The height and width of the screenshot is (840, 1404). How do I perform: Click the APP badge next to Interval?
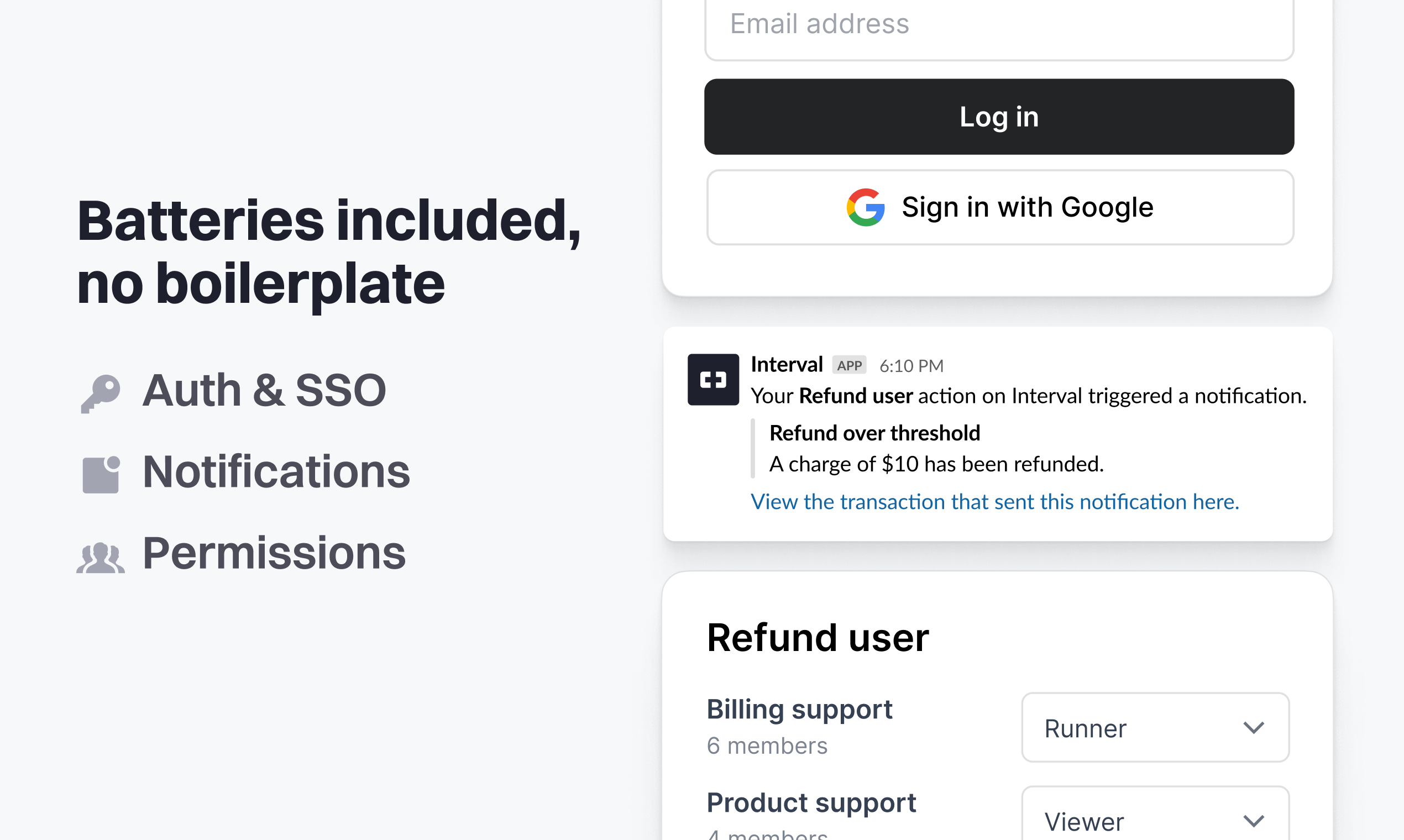click(849, 365)
